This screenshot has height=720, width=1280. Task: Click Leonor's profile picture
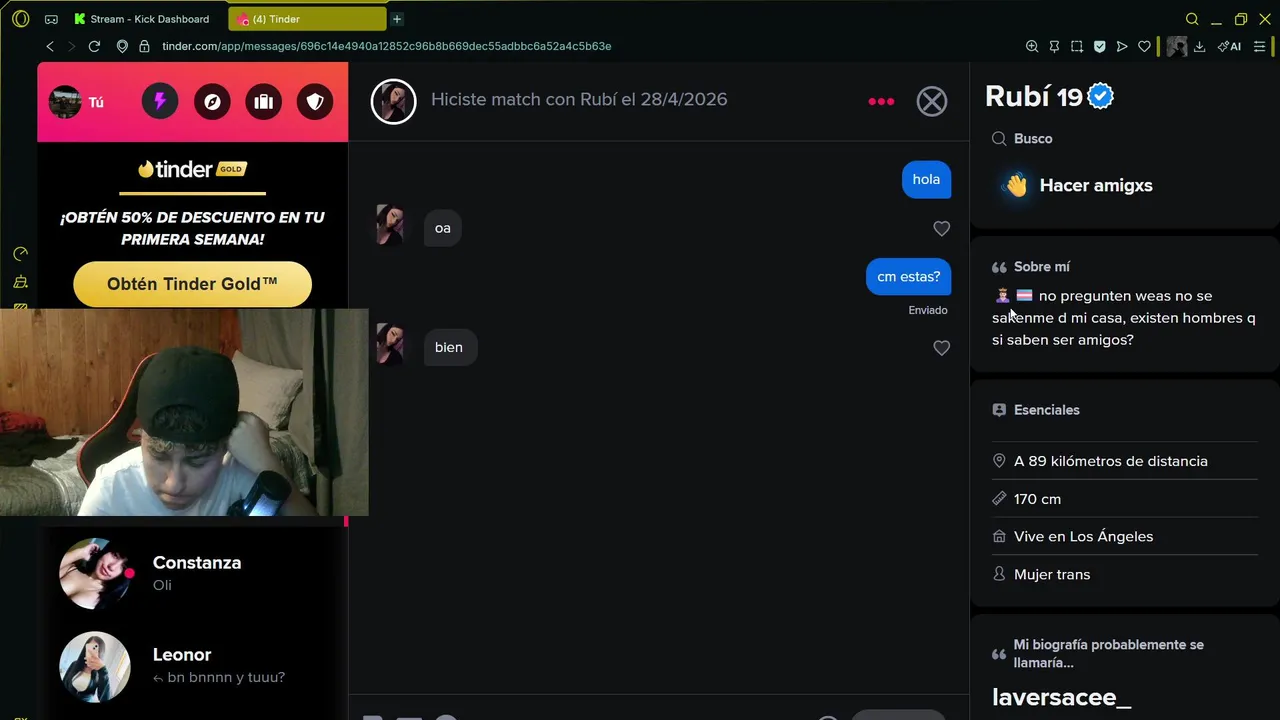click(x=95, y=667)
